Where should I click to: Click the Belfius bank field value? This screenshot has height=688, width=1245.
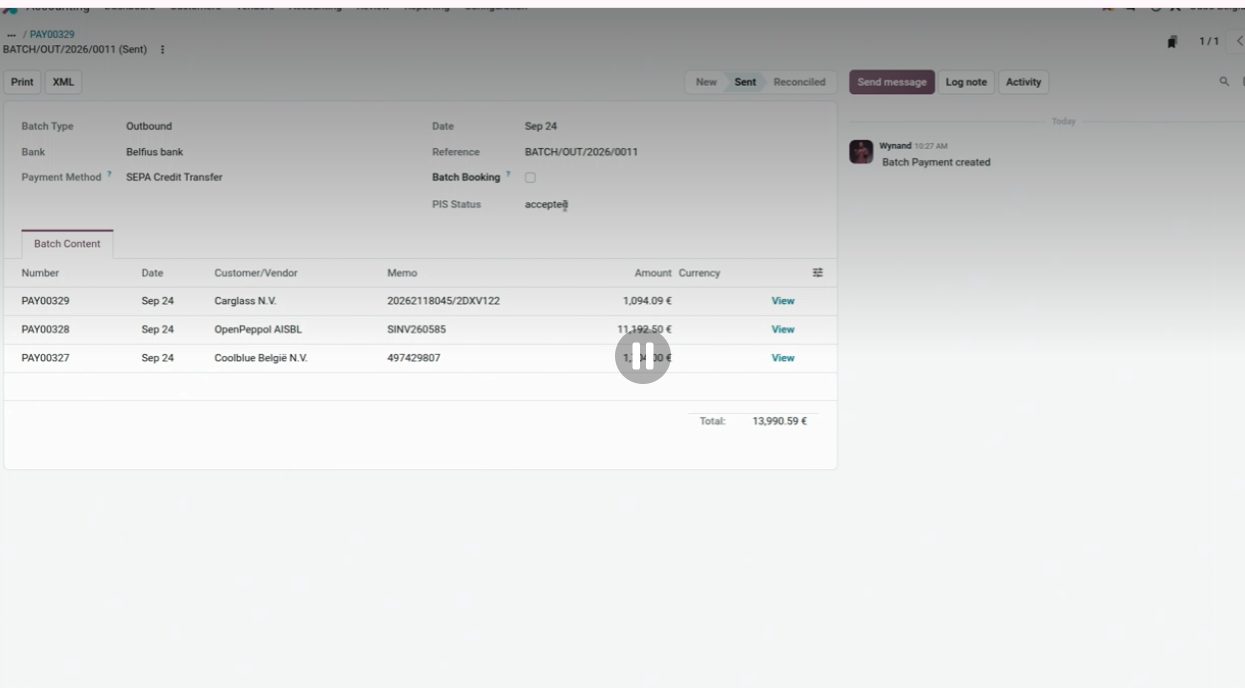(x=154, y=152)
